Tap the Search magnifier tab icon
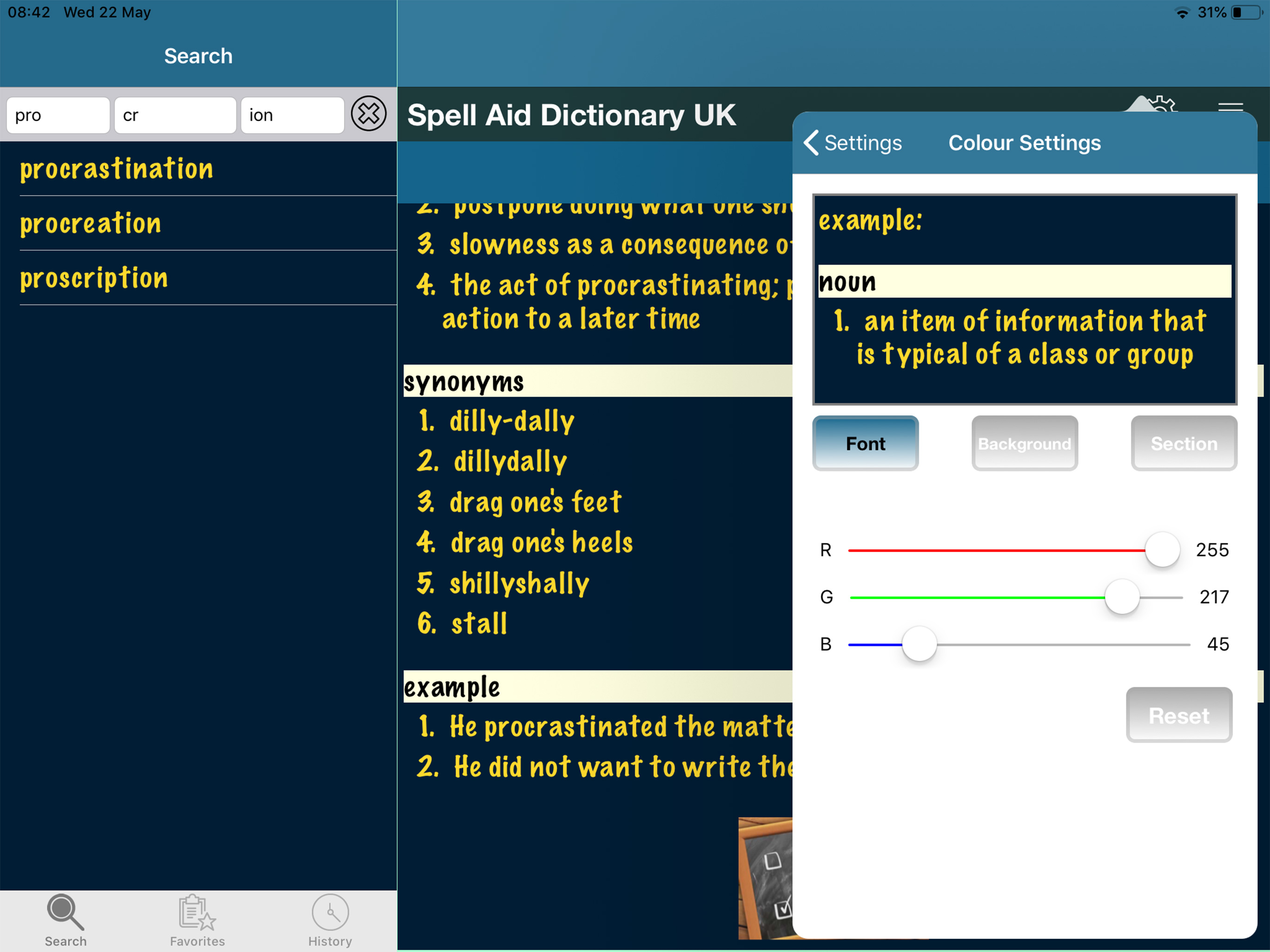Viewport: 1270px width, 952px height. click(x=66, y=912)
